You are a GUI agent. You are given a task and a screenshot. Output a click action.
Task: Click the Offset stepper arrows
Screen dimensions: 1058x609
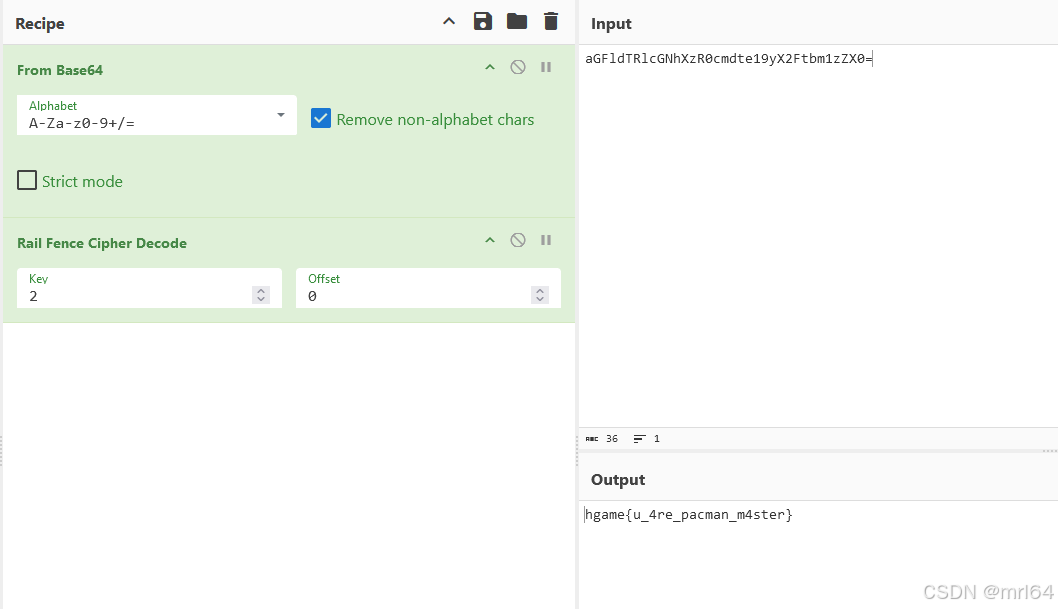pos(540,295)
